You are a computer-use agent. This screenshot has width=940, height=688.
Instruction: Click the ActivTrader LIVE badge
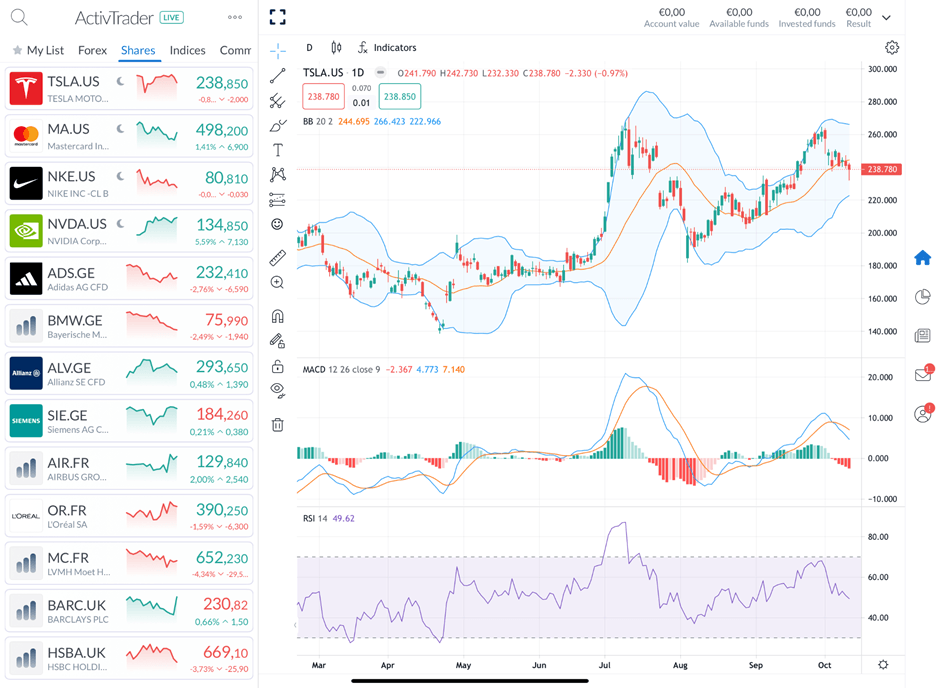click(171, 18)
